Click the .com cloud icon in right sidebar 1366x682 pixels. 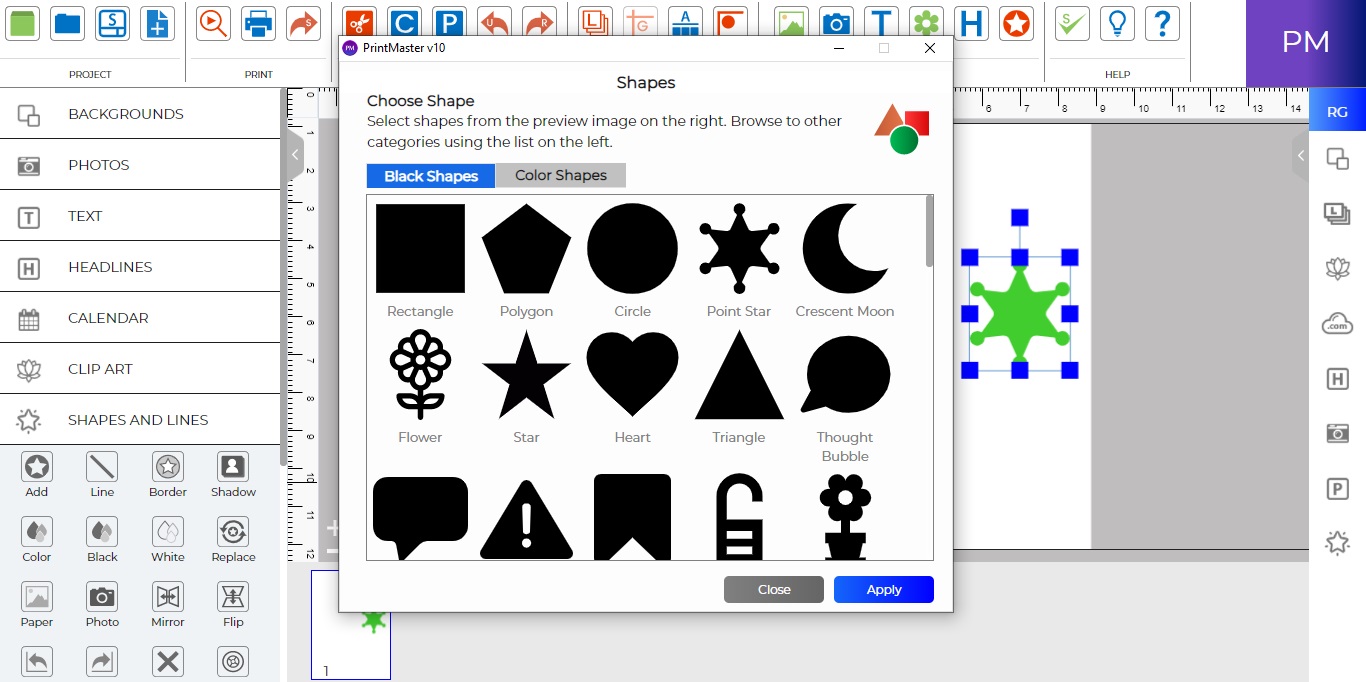pyautogui.click(x=1337, y=323)
